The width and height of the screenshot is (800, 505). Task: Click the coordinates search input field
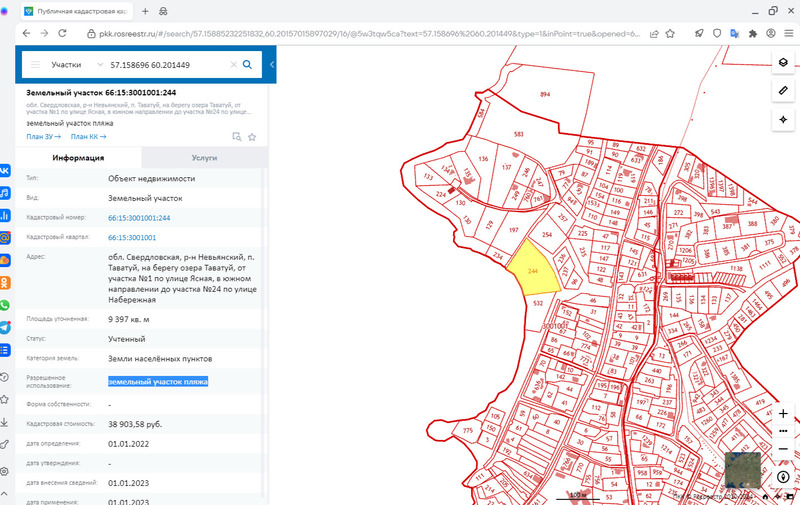click(x=166, y=65)
